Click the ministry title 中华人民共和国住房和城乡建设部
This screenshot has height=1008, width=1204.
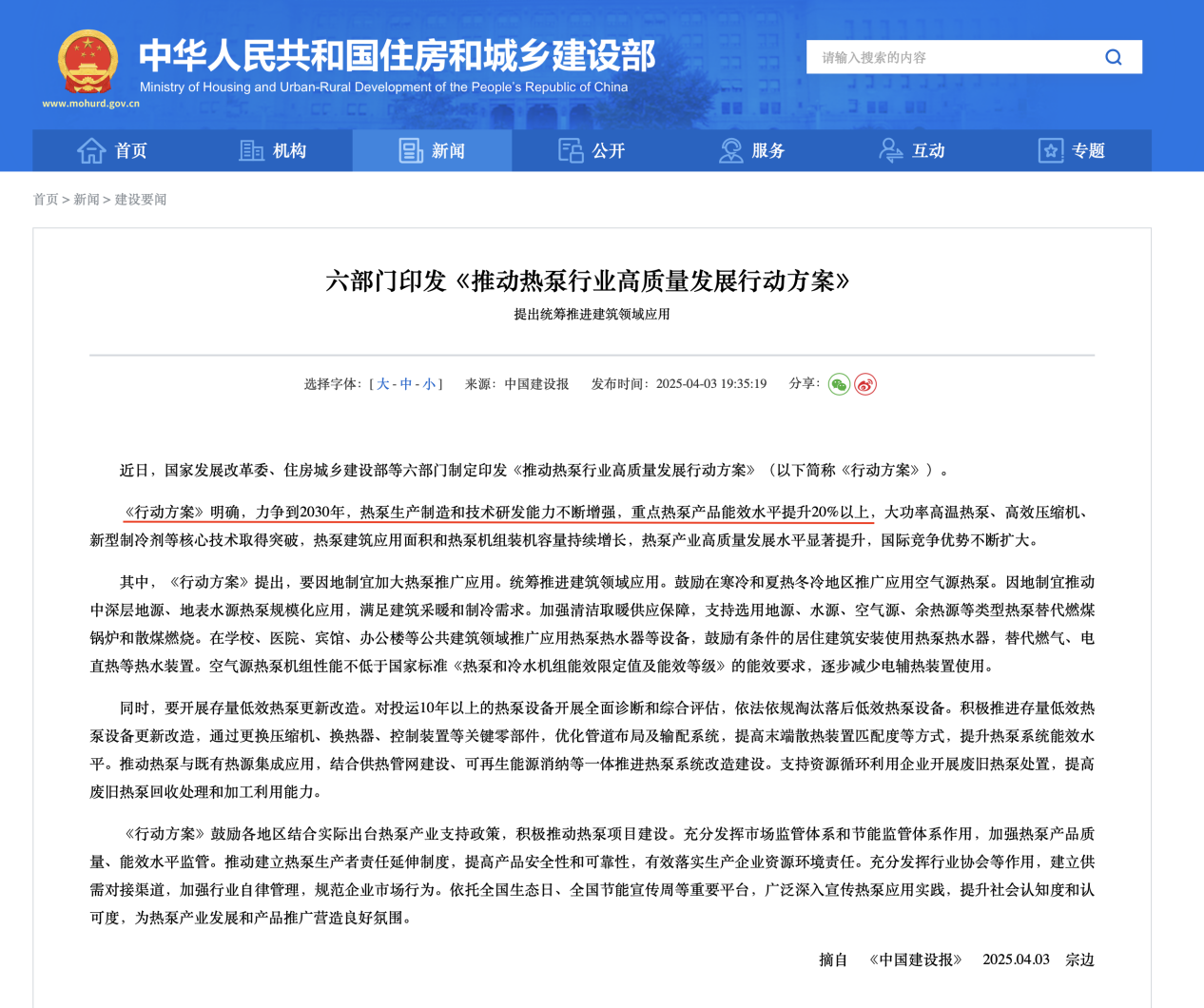398,56
